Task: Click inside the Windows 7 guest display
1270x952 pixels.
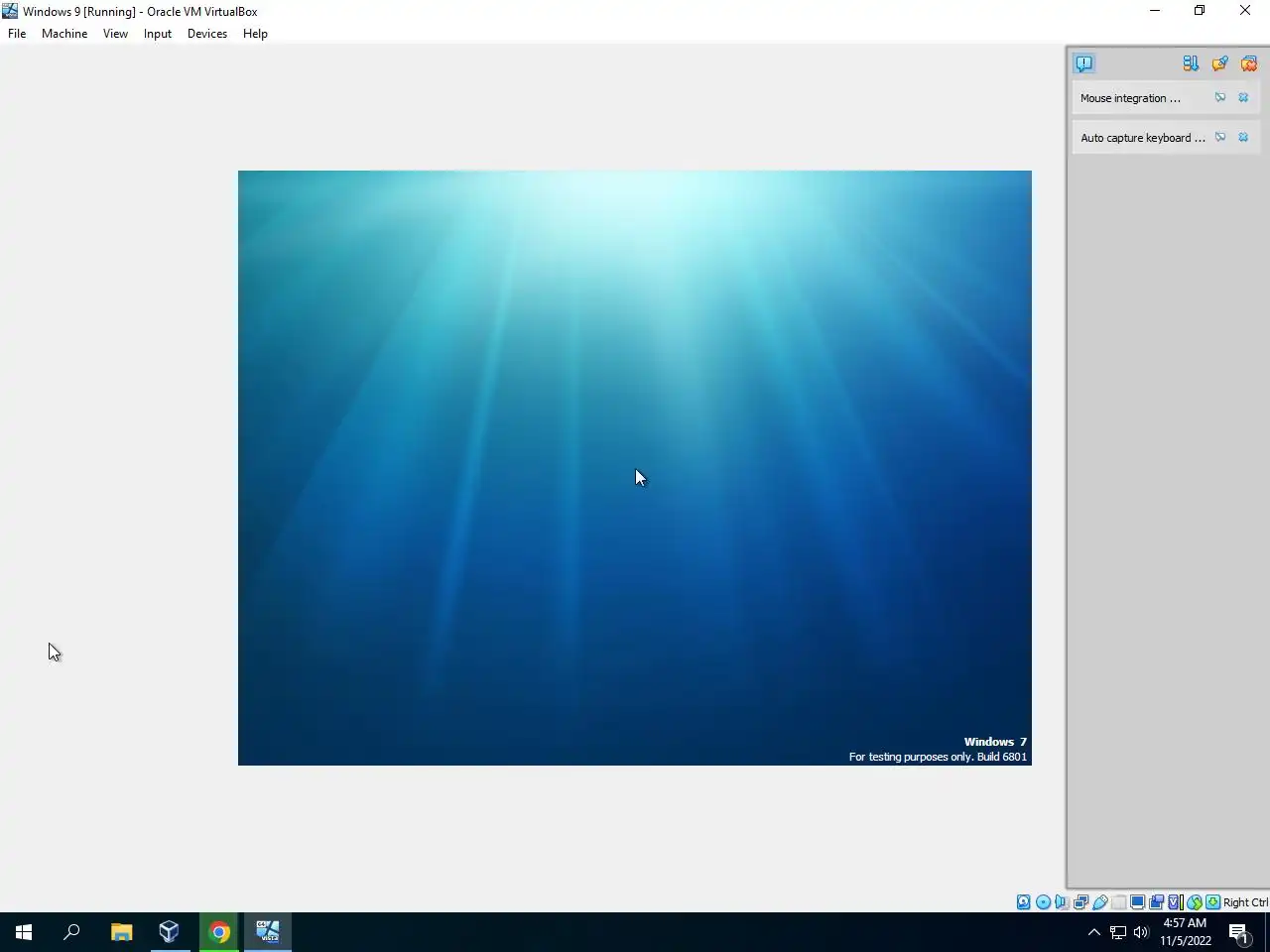Action: [x=635, y=468]
